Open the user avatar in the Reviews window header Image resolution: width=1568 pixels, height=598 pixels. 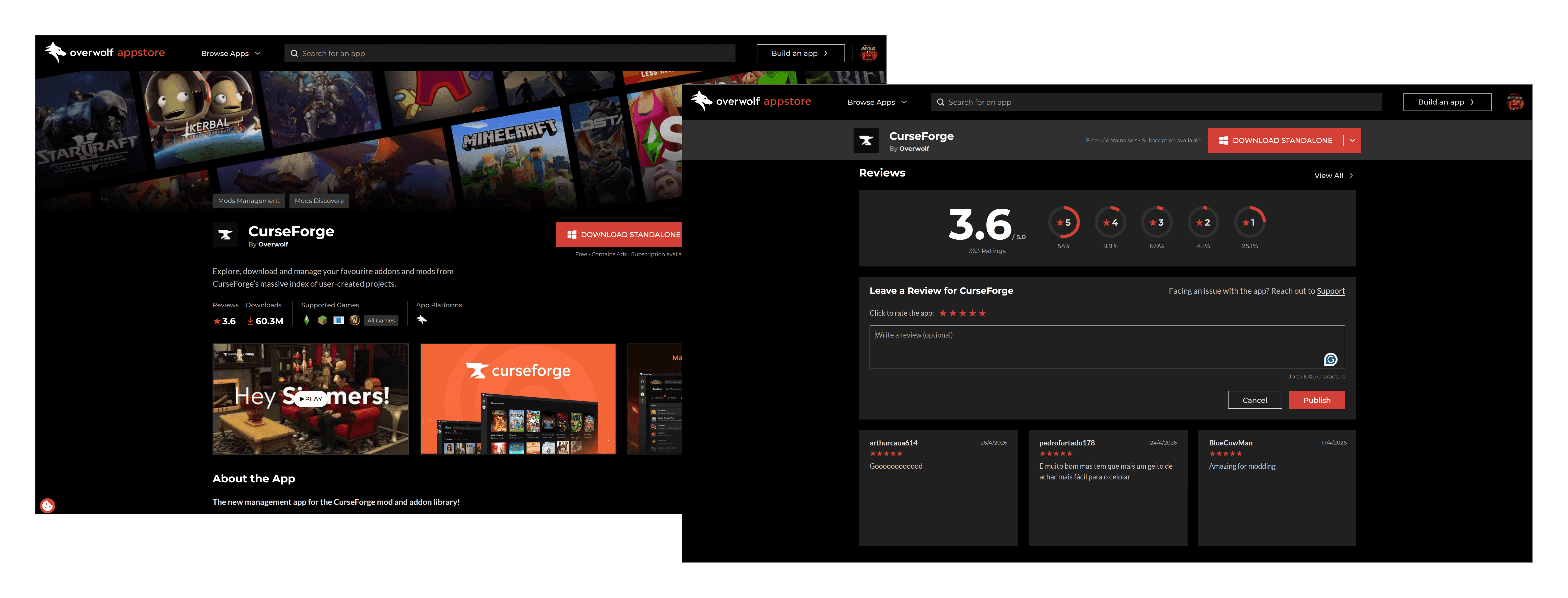[1515, 102]
